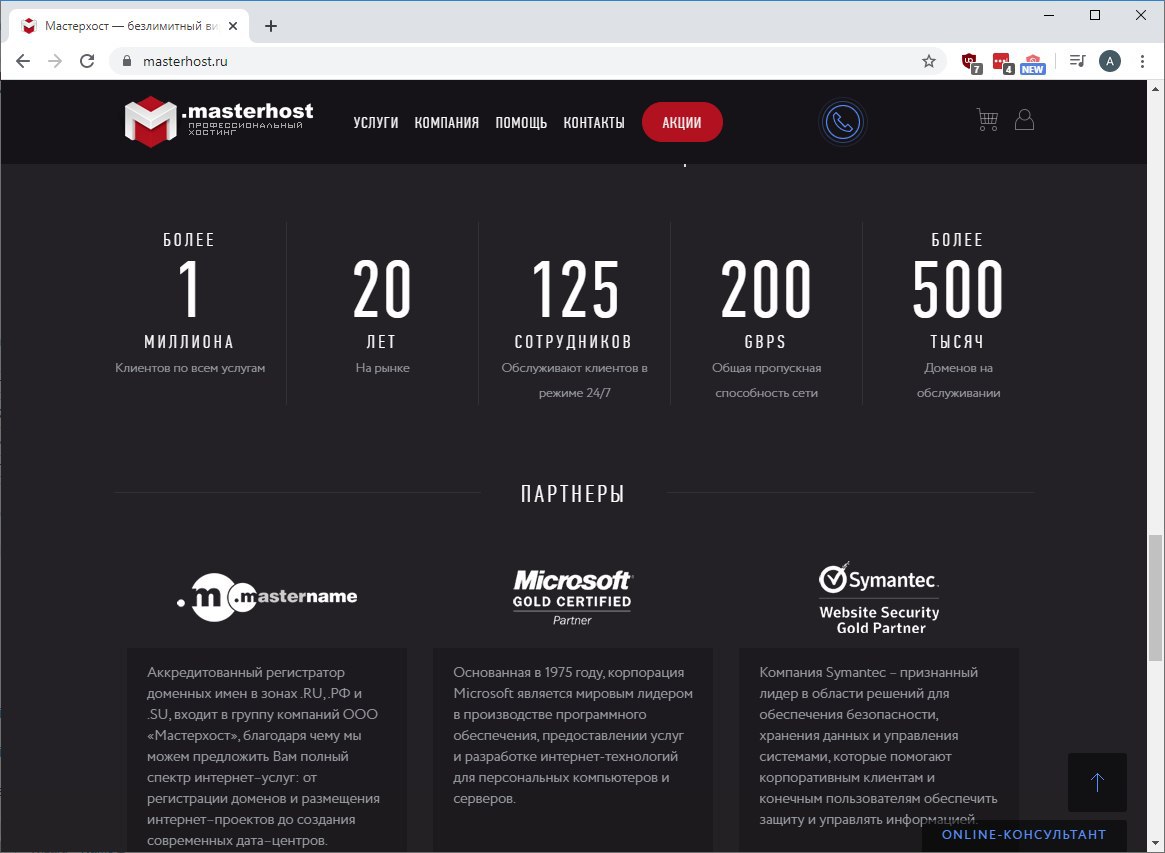Screen dimensions: 1165x853
Task: Click the masterhost.ru address bar
Action: point(528,61)
